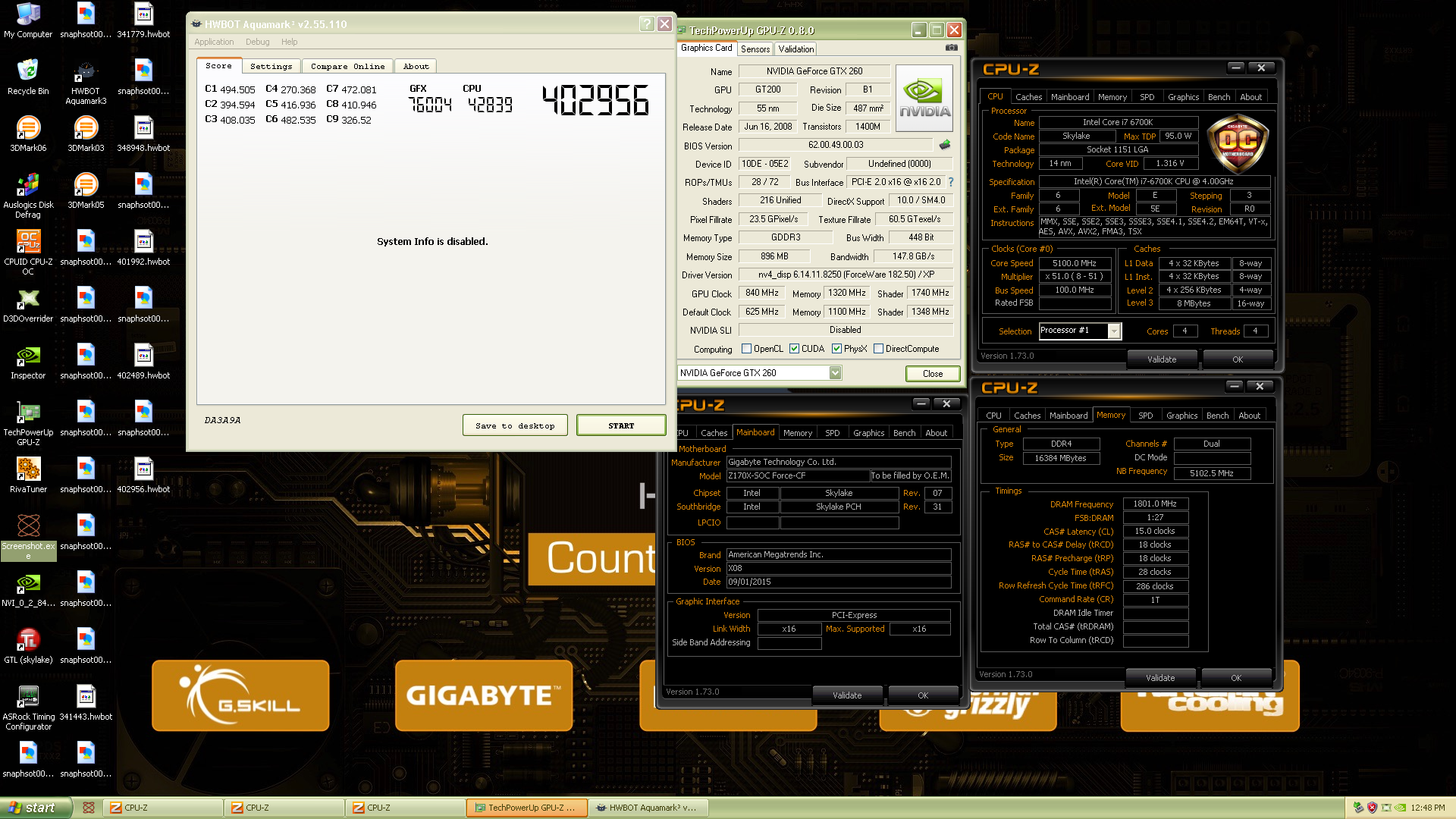This screenshot has height=819, width=1456.
Task: Click OK in the Memory CPU-Z window
Action: [1236, 678]
